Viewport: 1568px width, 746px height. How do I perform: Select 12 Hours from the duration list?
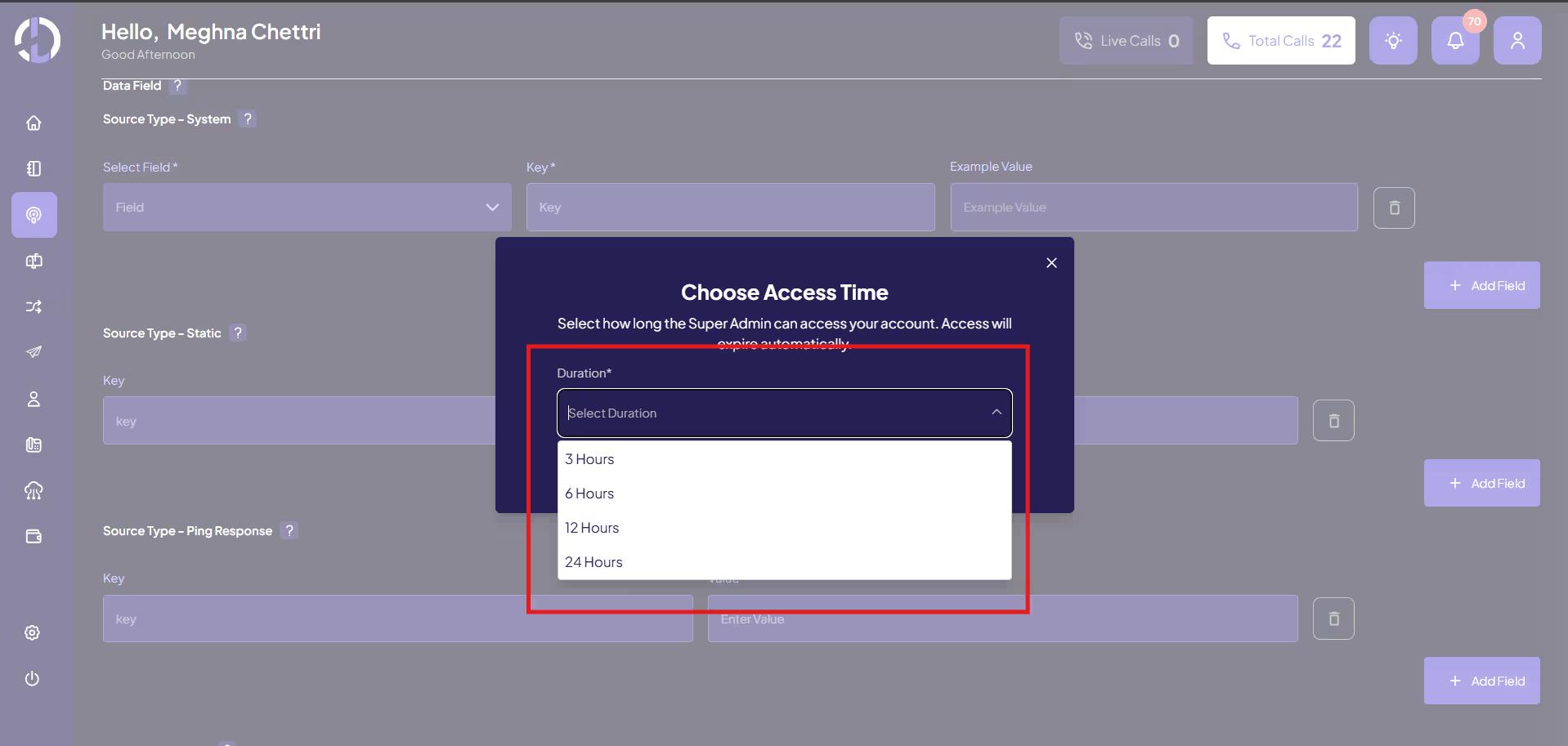coord(592,527)
